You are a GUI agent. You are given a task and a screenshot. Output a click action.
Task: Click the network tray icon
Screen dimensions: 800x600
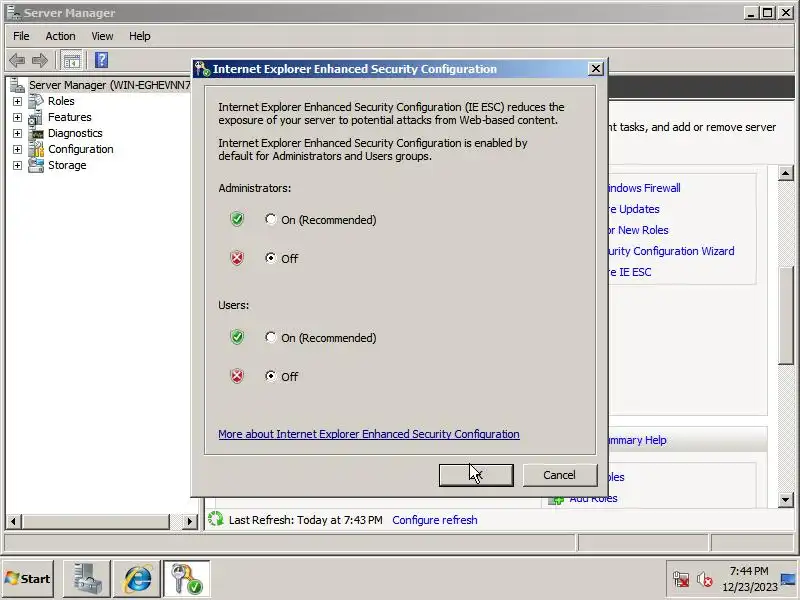coord(681,580)
